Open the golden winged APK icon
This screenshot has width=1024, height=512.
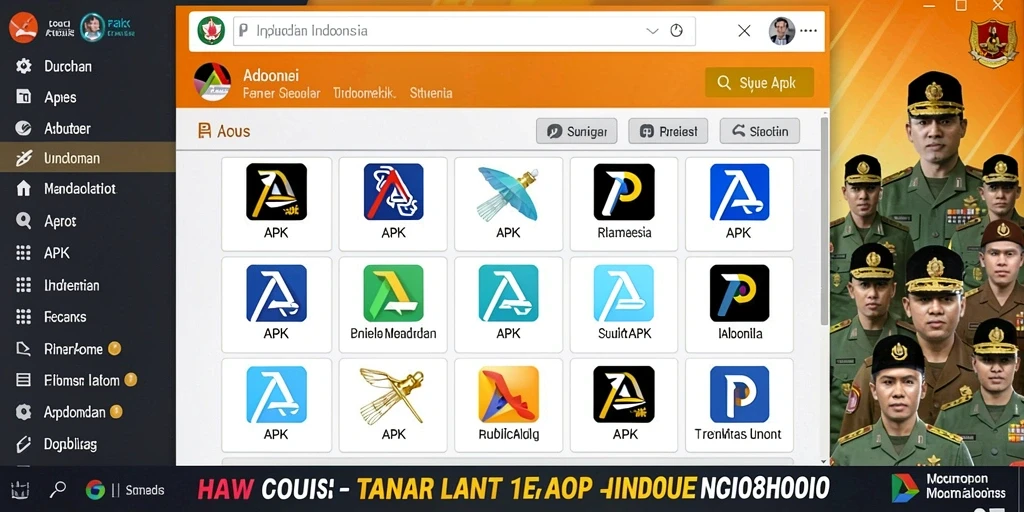393,394
